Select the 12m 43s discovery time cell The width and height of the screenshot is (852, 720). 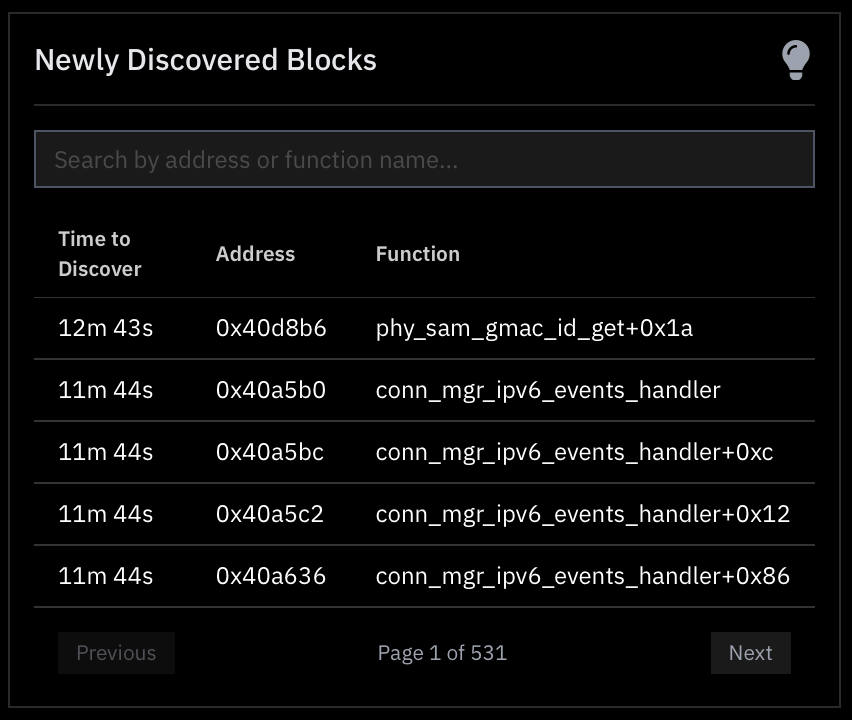[105, 328]
